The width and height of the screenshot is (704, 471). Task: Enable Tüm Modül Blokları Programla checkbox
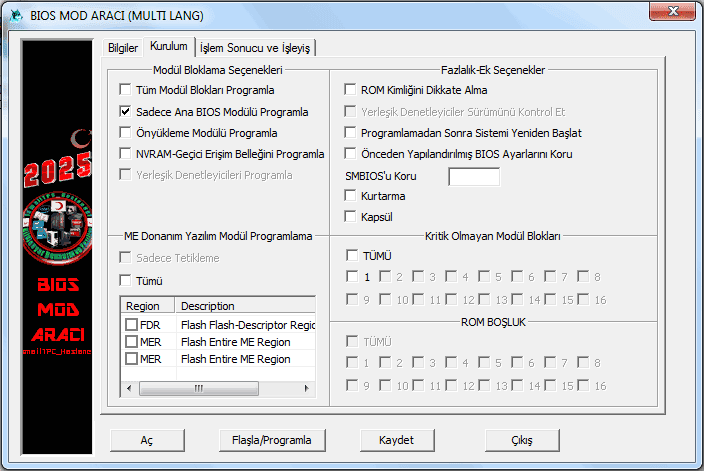coord(126,90)
